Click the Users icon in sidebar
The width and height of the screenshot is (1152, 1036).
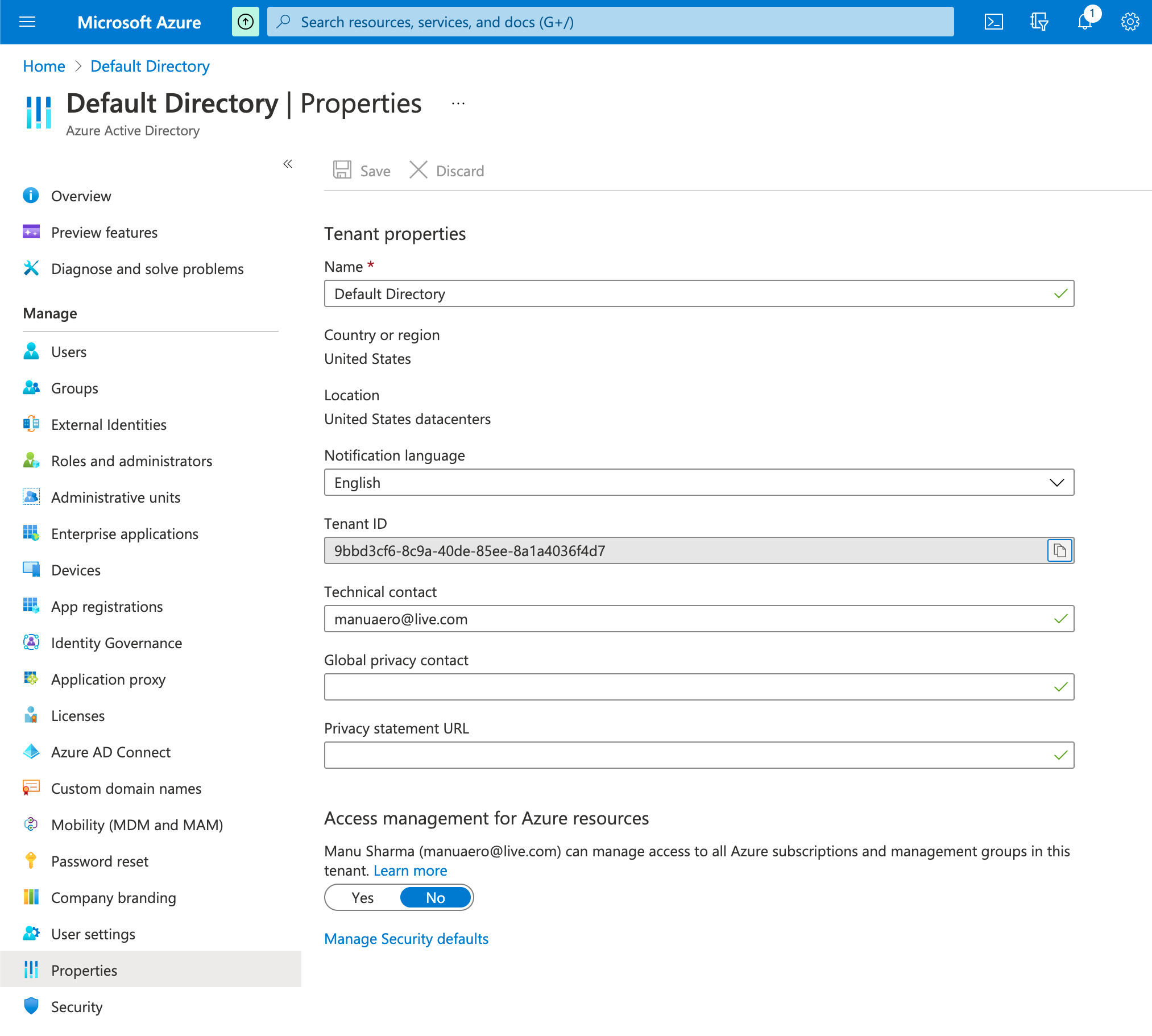pos(31,351)
